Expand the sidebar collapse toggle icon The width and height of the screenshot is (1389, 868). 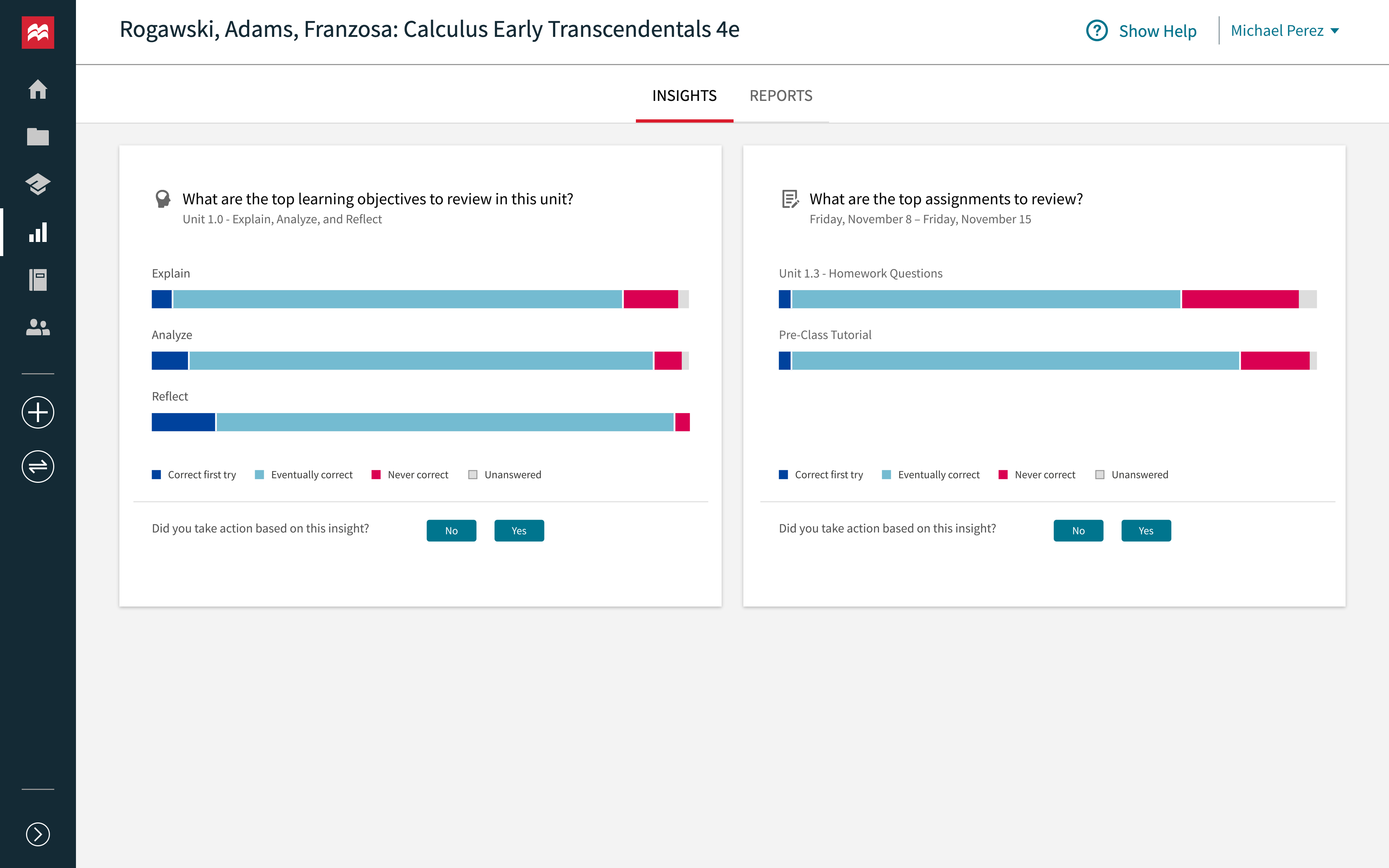coord(37,834)
